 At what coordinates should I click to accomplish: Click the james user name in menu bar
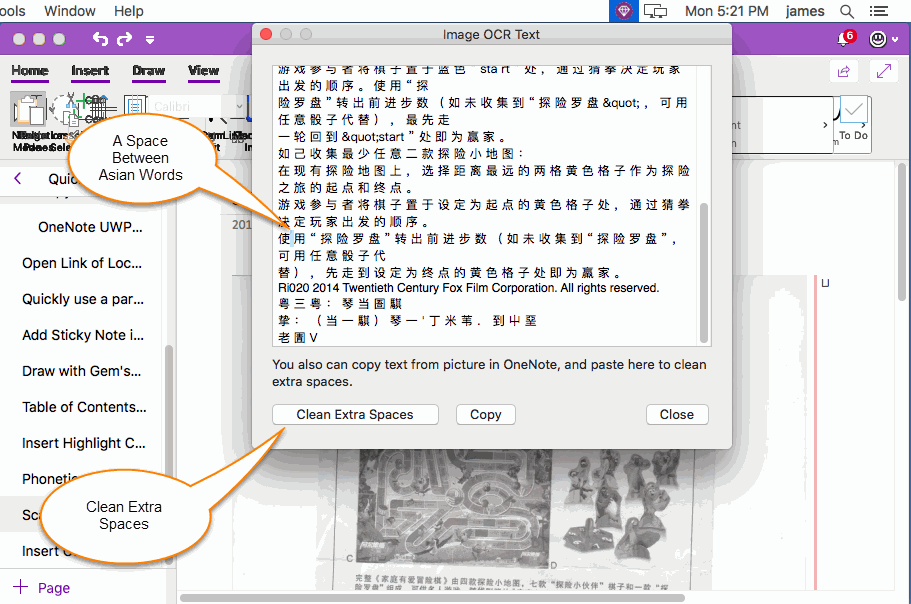tap(805, 11)
